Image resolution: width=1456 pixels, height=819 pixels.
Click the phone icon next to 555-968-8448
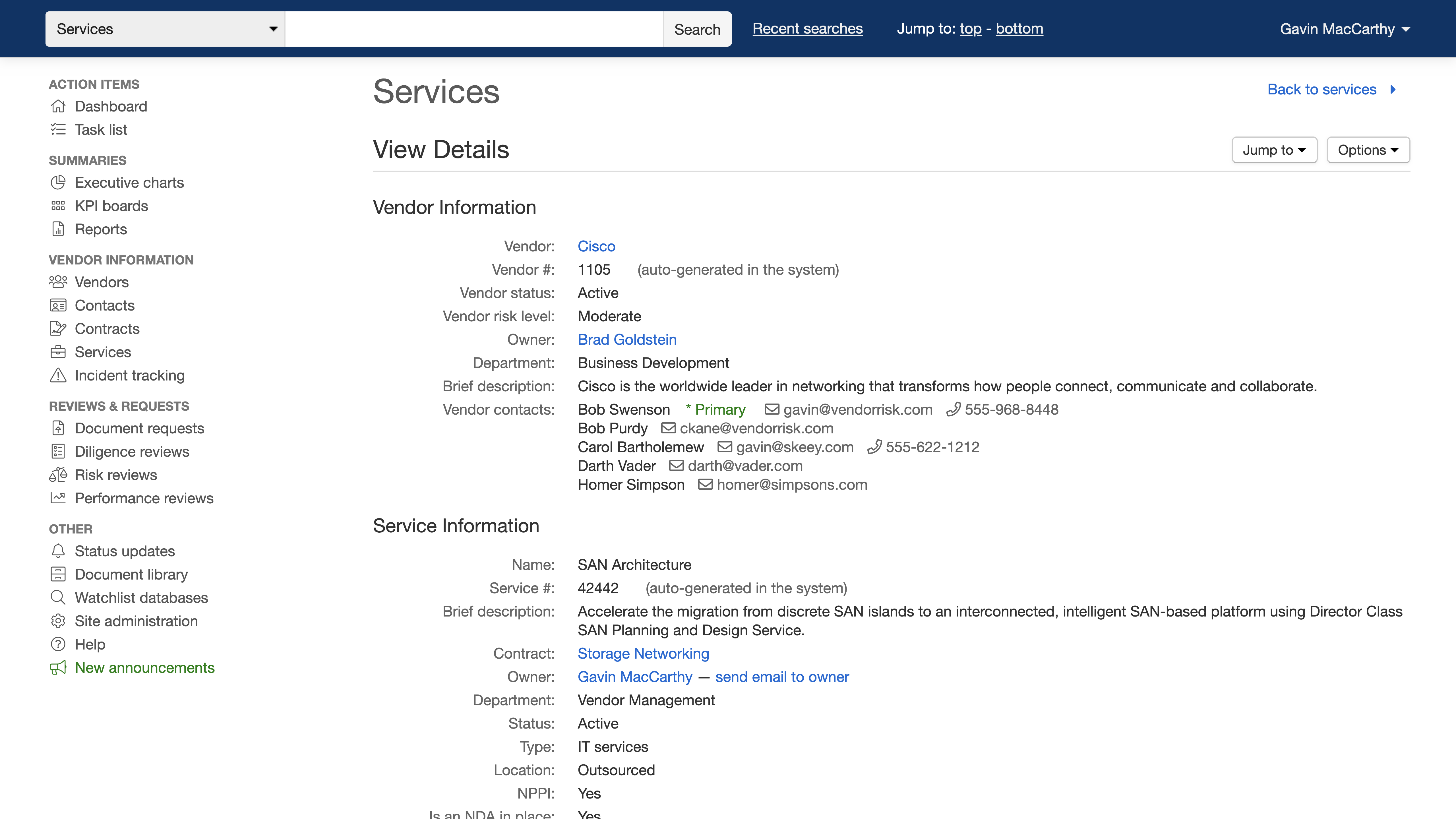coord(953,409)
